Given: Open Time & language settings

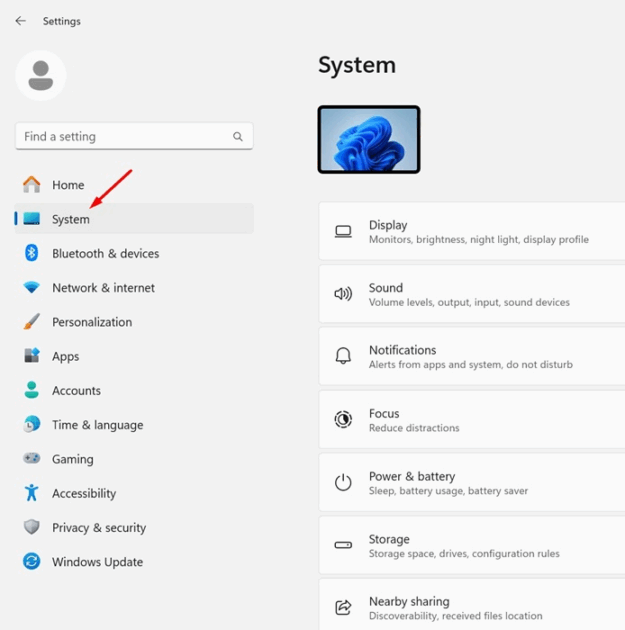Looking at the screenshot, I should pyautogui.click(x=134, y=424).
